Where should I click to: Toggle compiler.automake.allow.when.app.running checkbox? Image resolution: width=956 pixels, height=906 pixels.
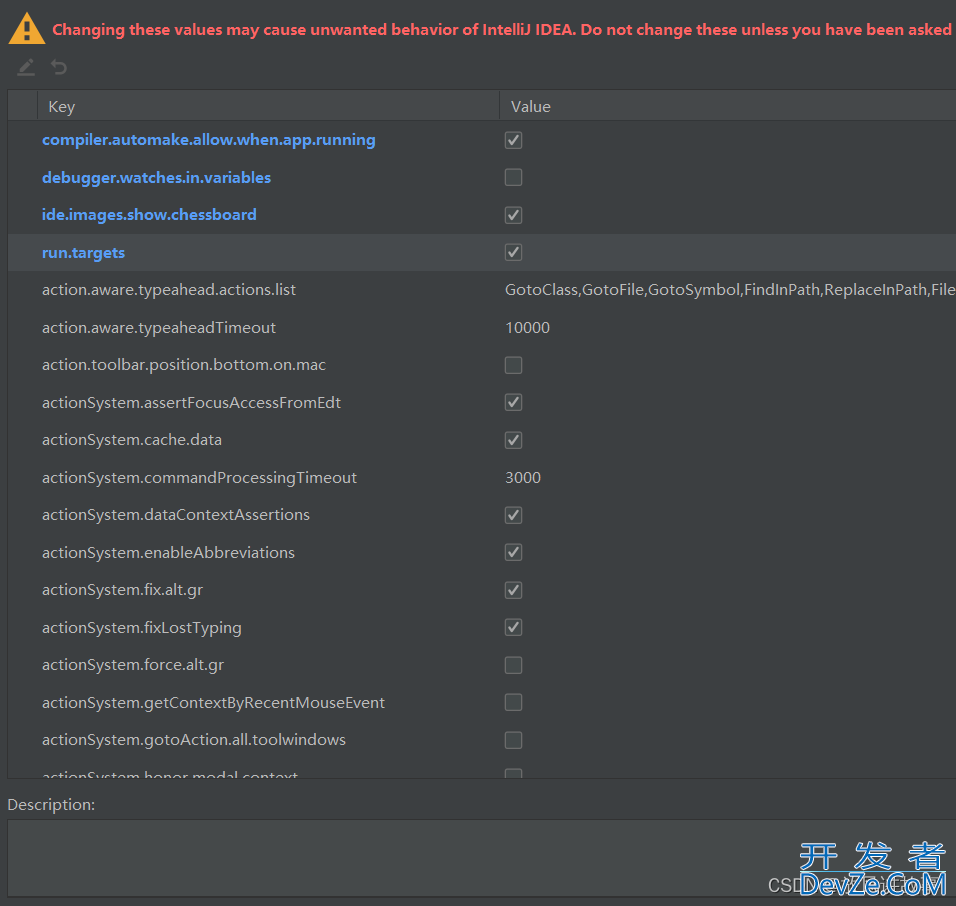pyautogui.click(x=513, y=140)
